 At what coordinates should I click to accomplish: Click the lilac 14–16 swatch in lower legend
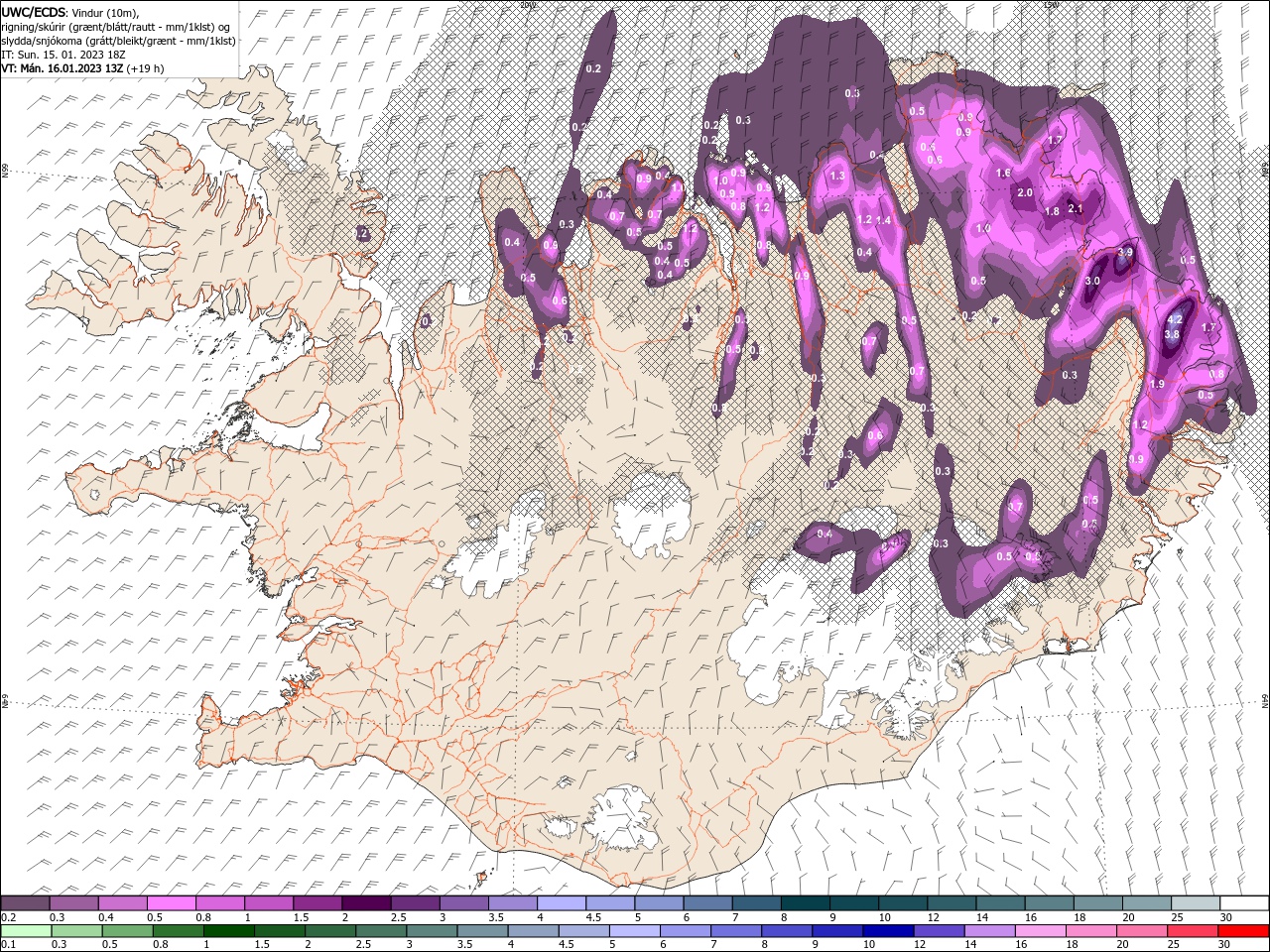coord(988,931)
